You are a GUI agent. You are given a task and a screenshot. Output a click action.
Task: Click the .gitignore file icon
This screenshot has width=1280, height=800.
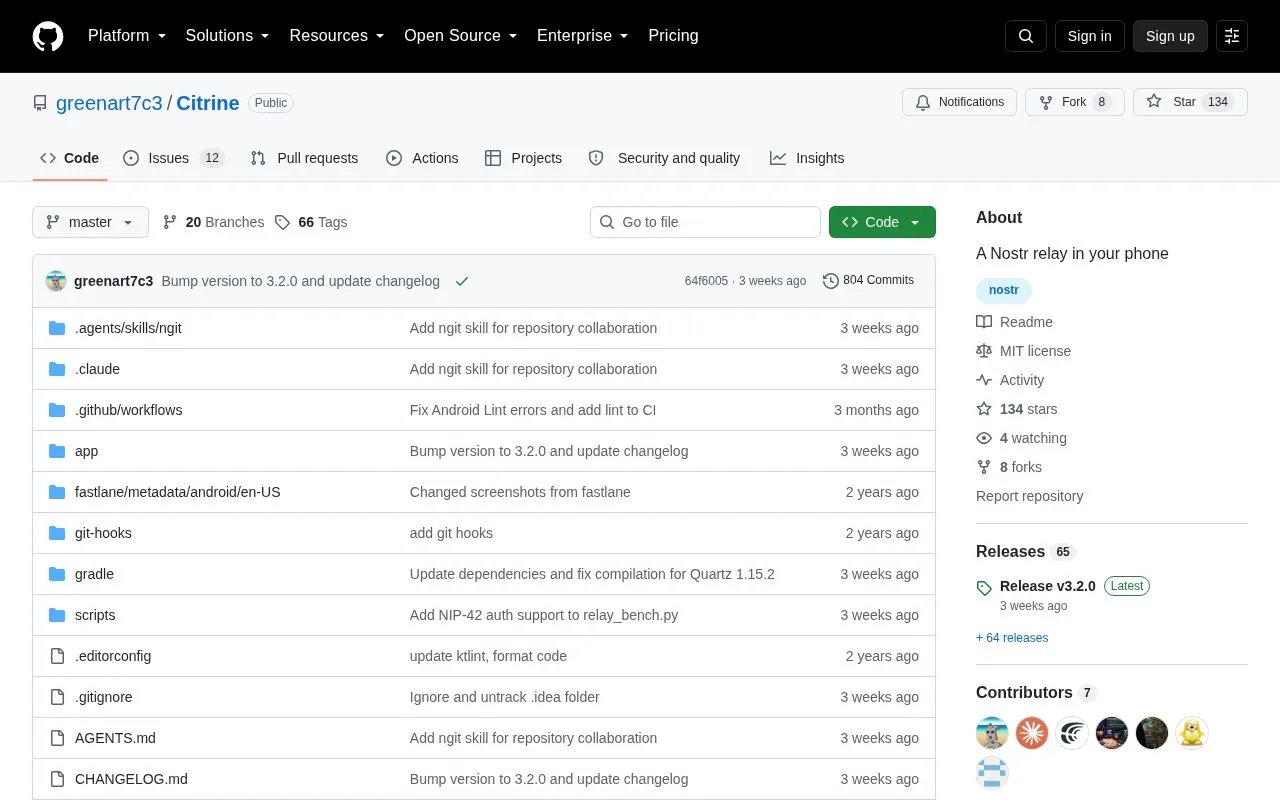pos(57,697)
